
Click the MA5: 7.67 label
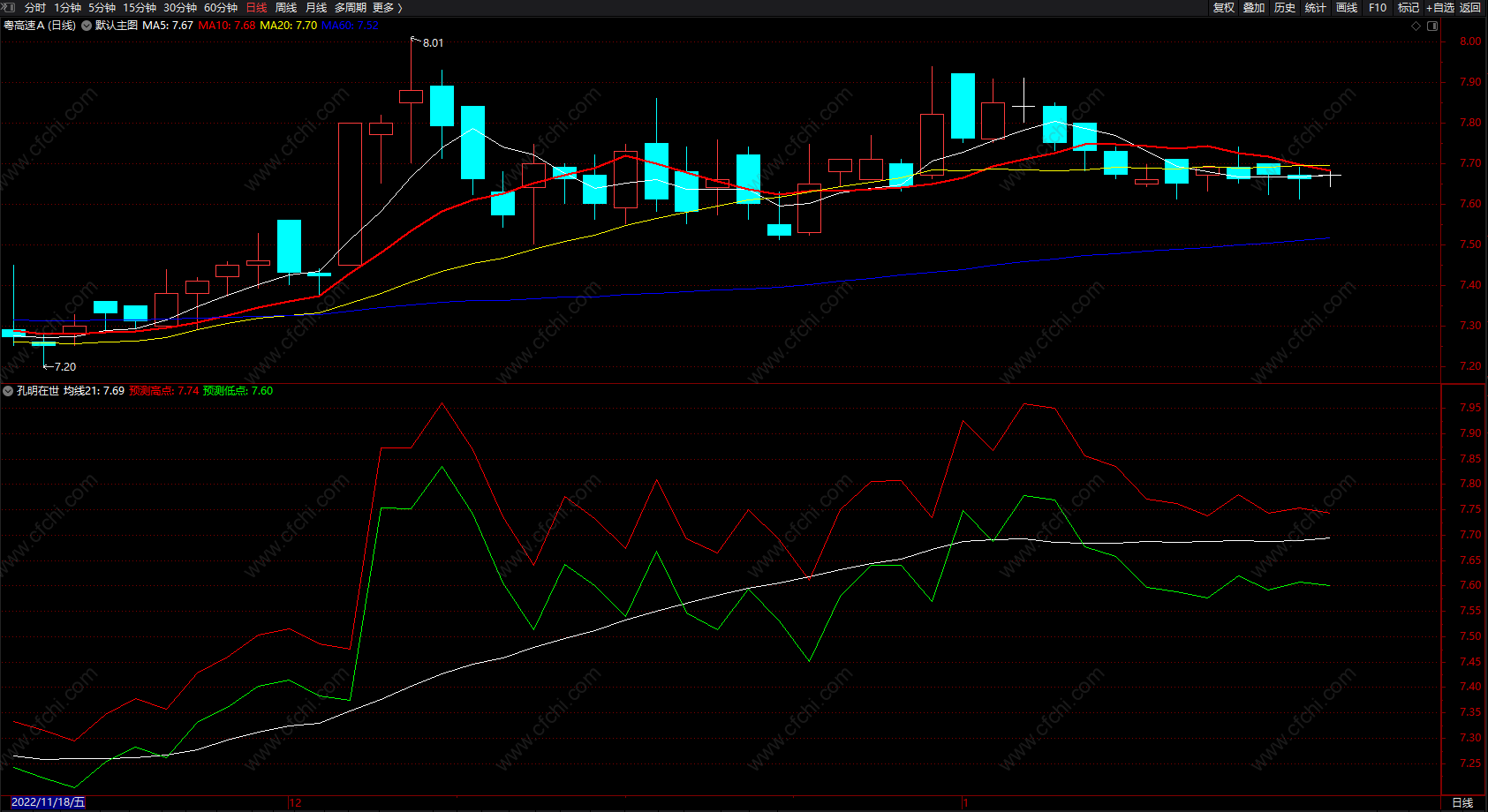coord(168,26)
